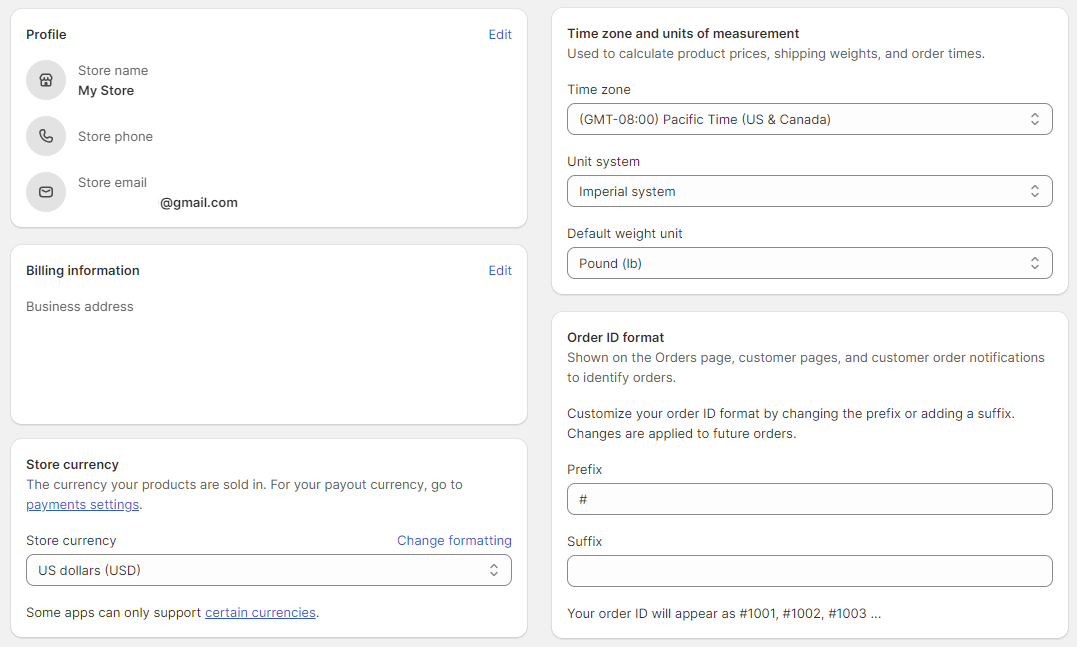This screenshot has height=647, width=1077.
Task: Follow the certain currencies link
Action: 260,613
